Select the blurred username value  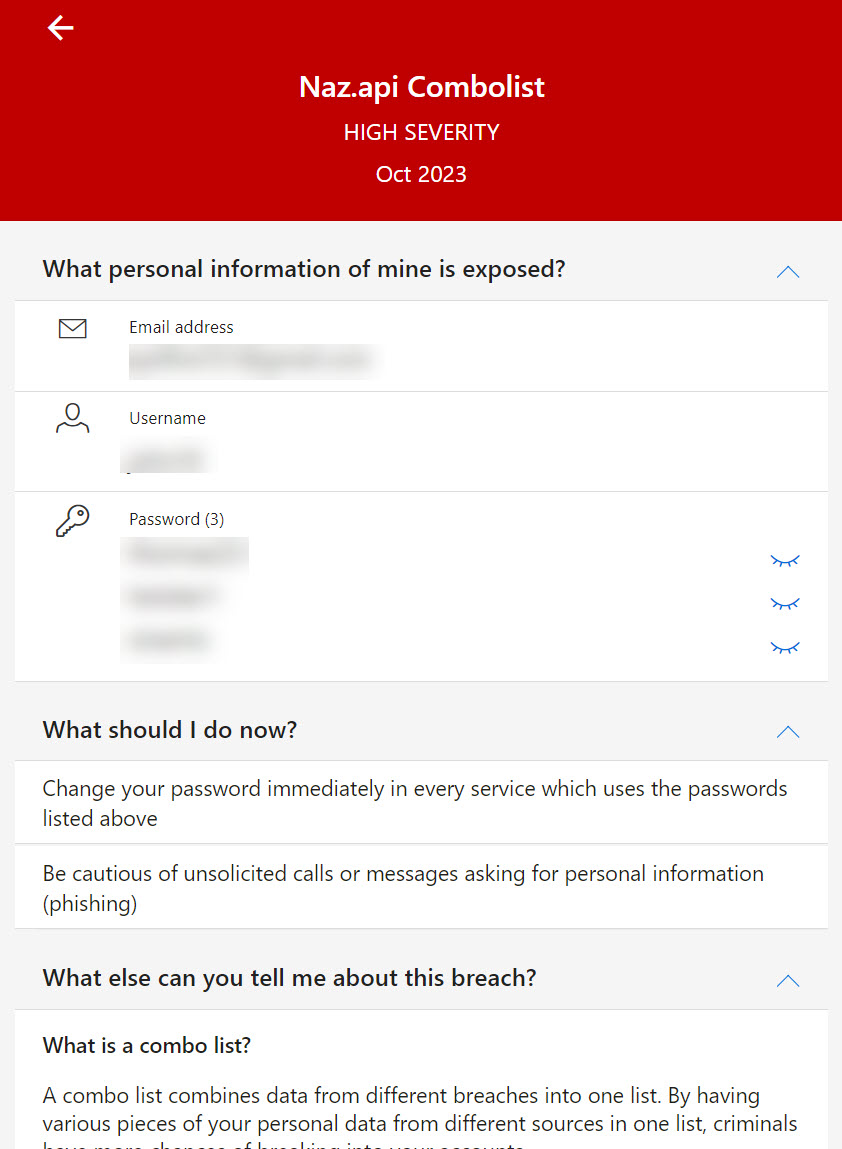166,459
